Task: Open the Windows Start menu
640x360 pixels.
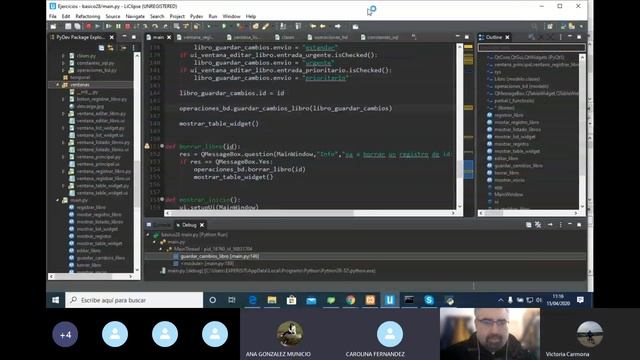Action: coord(56,300)
